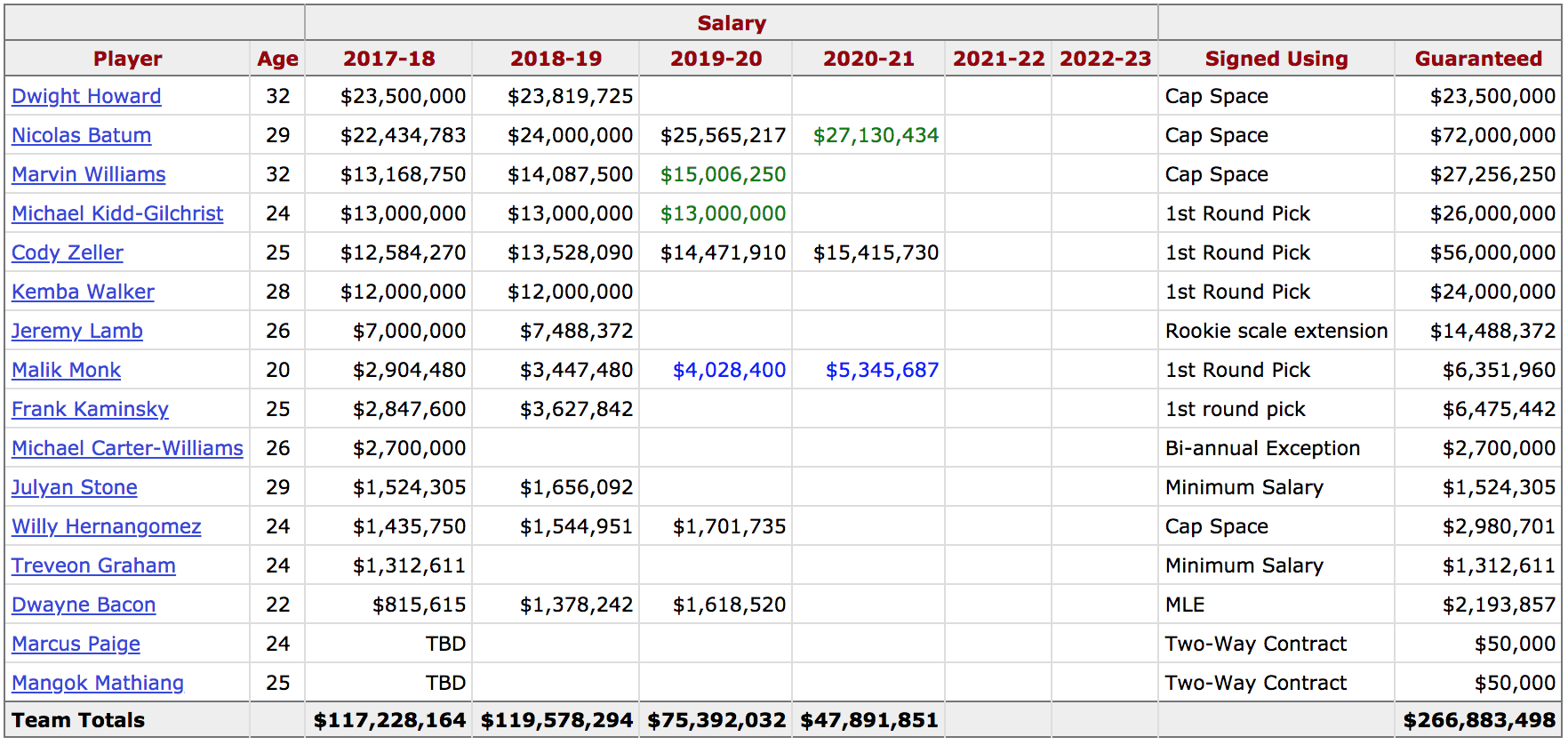
Task: Open Marvin Williams player link
Action: pyautogui.click(x=88, y=174)
